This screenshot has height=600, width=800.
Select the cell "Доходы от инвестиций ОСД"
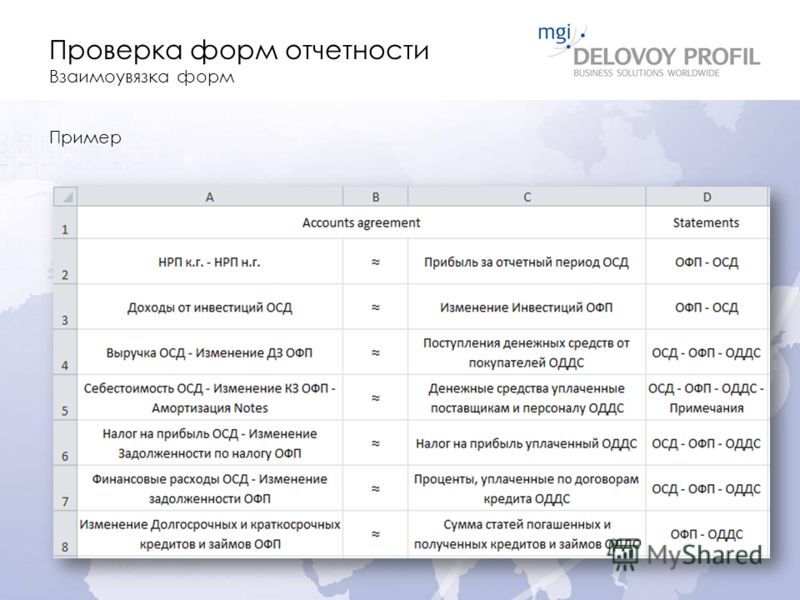pyautogui.click(x=210, y=307)
